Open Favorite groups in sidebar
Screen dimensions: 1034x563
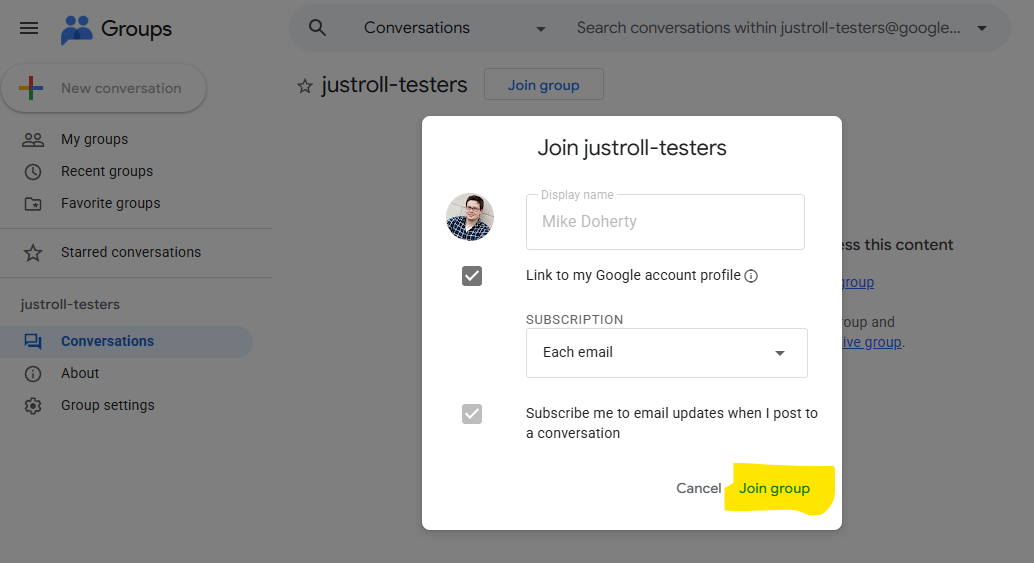pyautogui.click(x=111, y=204)
